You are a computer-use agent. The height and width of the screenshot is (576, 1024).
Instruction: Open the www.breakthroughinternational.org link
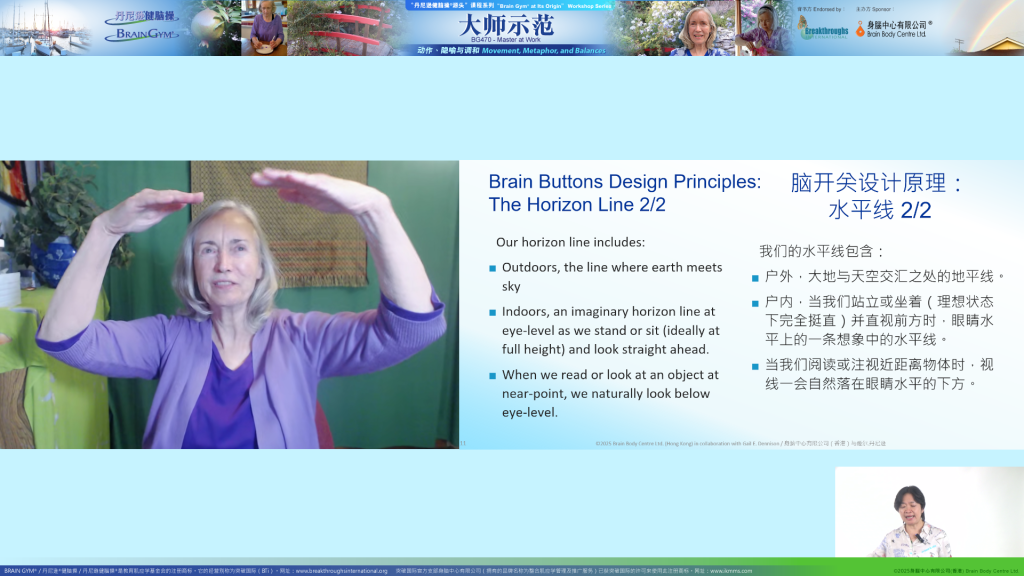click(341, 571)
